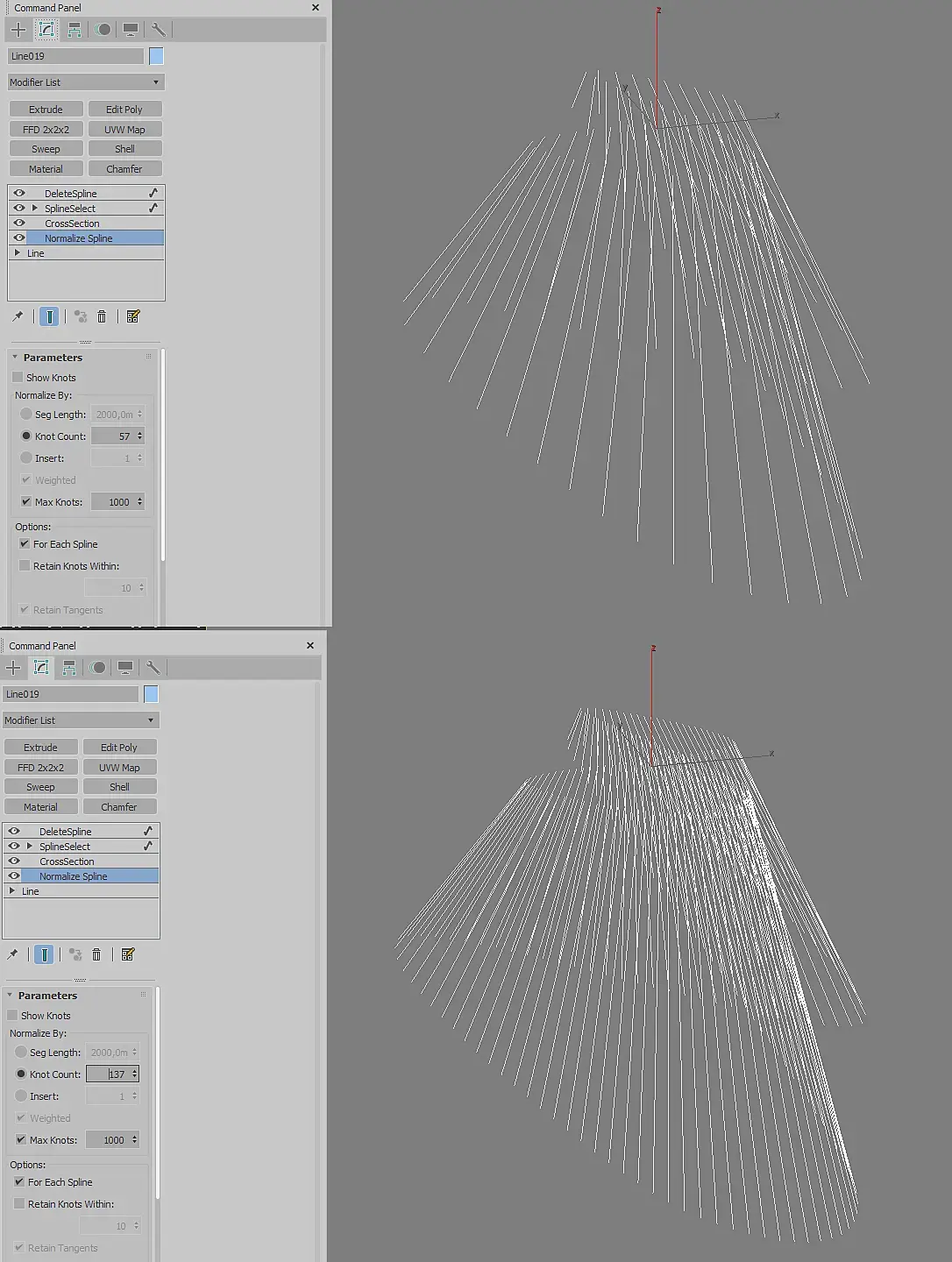
Task: Click Pin Stack icon in bottom panel
Action: click(12, 954)
